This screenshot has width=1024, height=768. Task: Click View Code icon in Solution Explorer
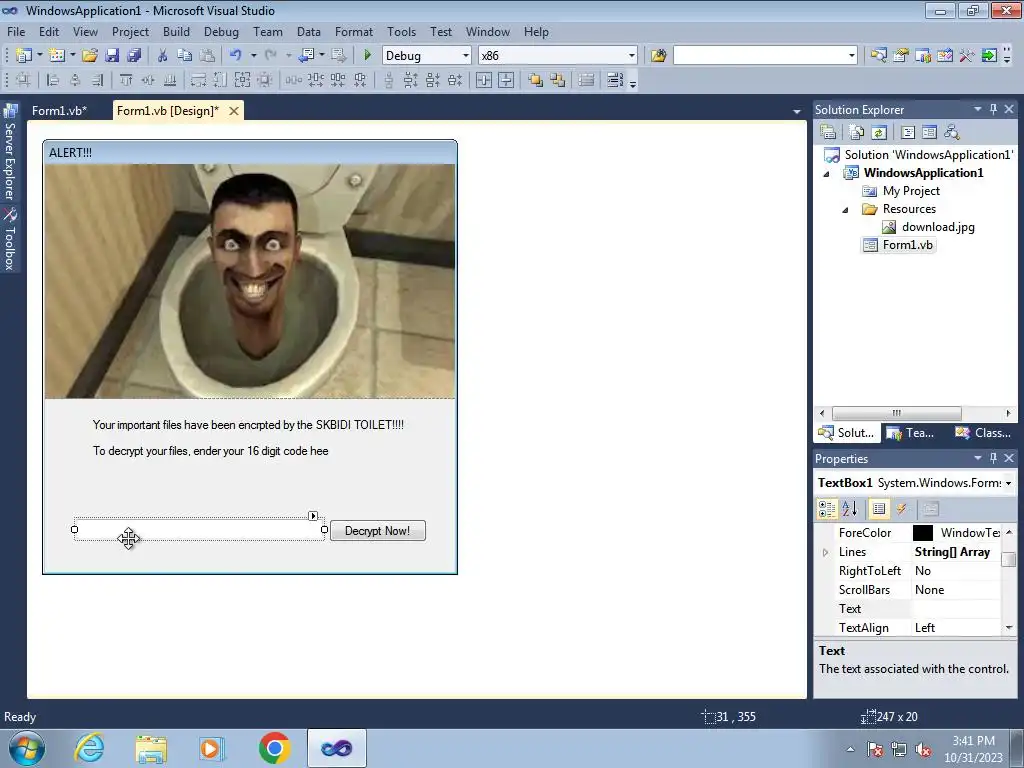coord(908,133)
